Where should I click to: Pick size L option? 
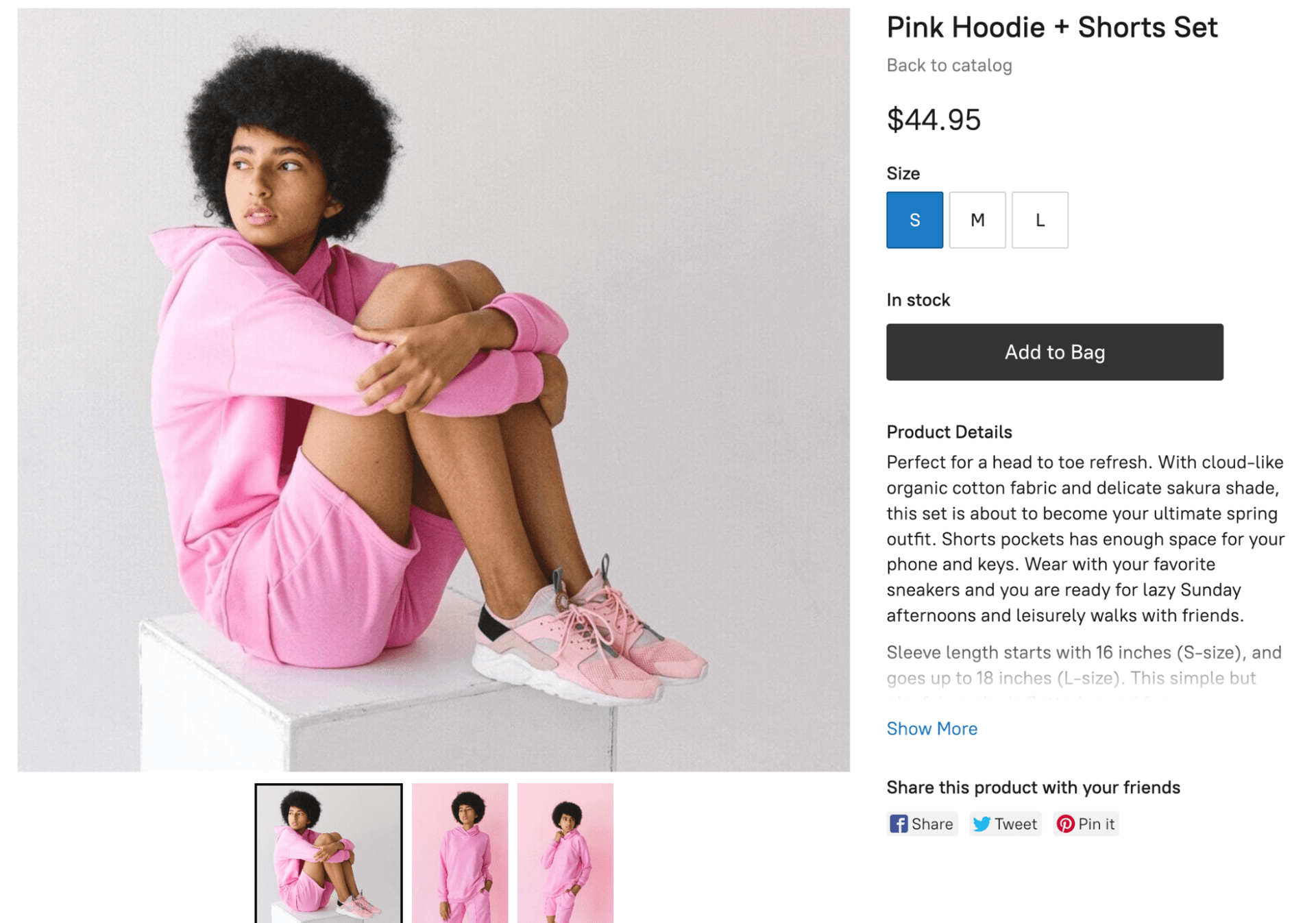(1039, 220)
